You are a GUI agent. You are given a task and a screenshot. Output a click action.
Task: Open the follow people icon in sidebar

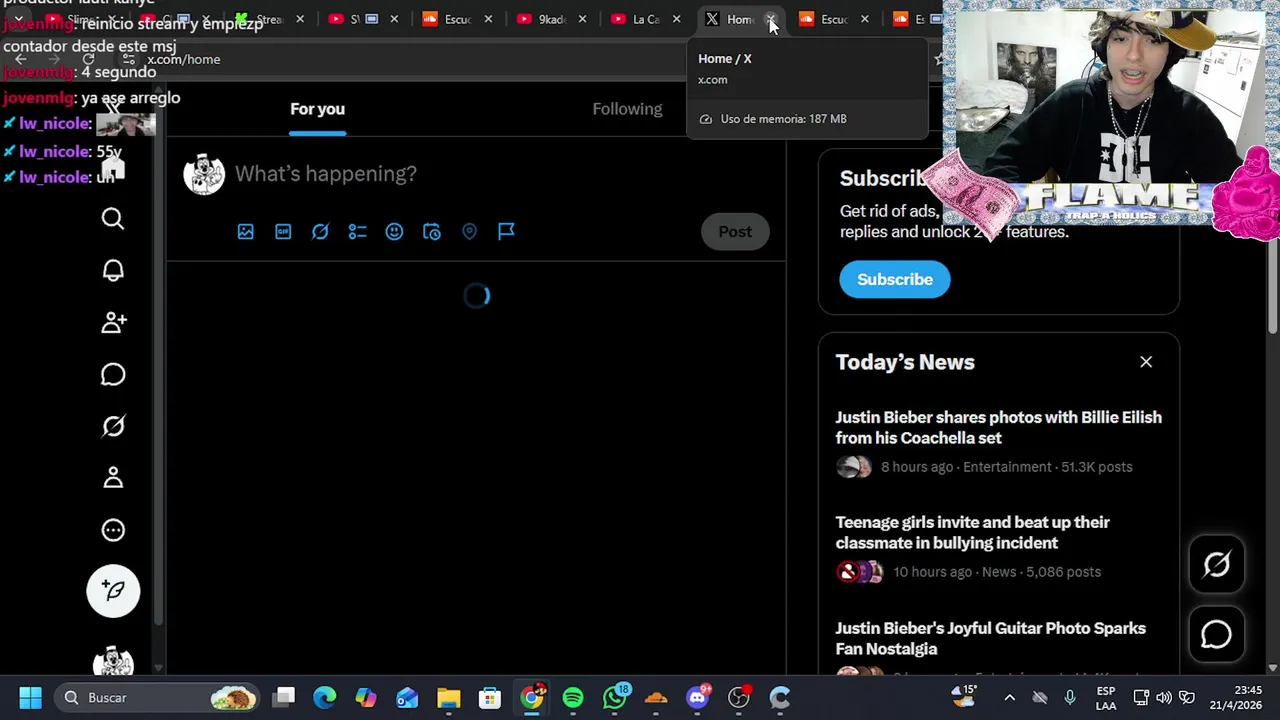click(113, 322)
